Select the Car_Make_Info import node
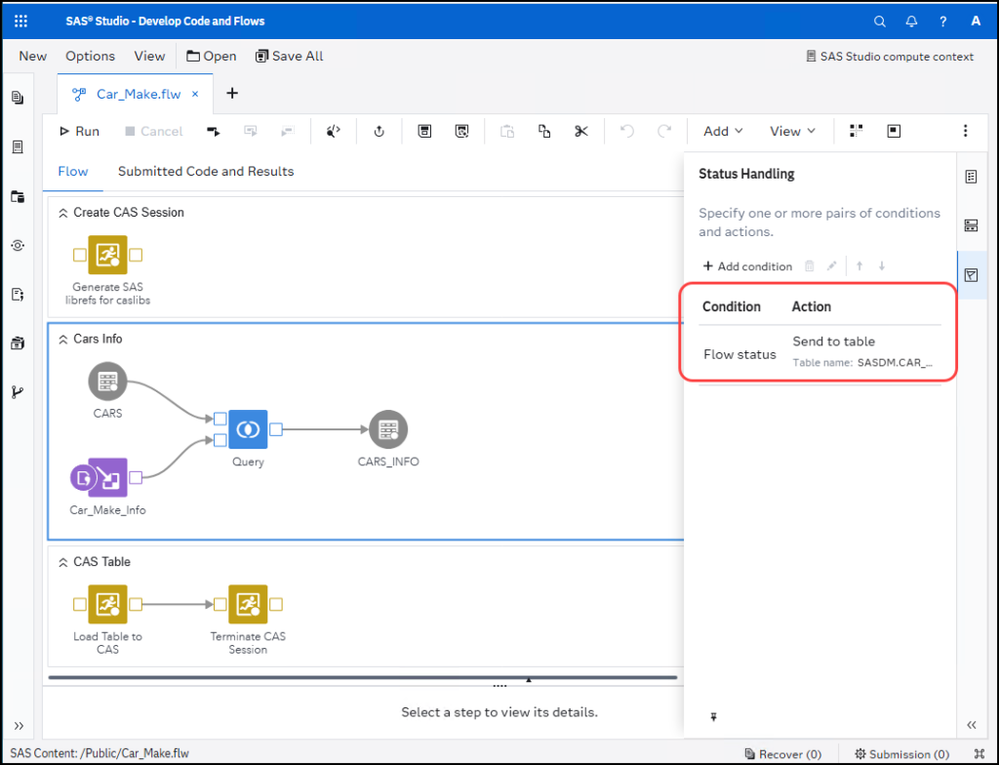The height and width of the screenshot is (765, 999). click(107, 477)
